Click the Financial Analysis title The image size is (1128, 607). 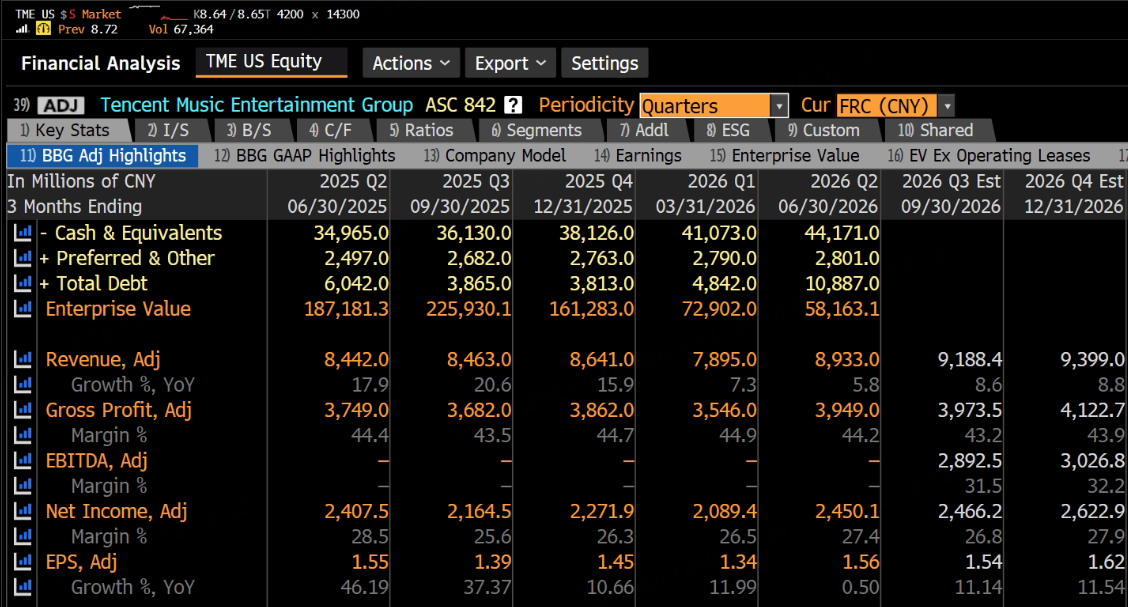coord(101,63)
